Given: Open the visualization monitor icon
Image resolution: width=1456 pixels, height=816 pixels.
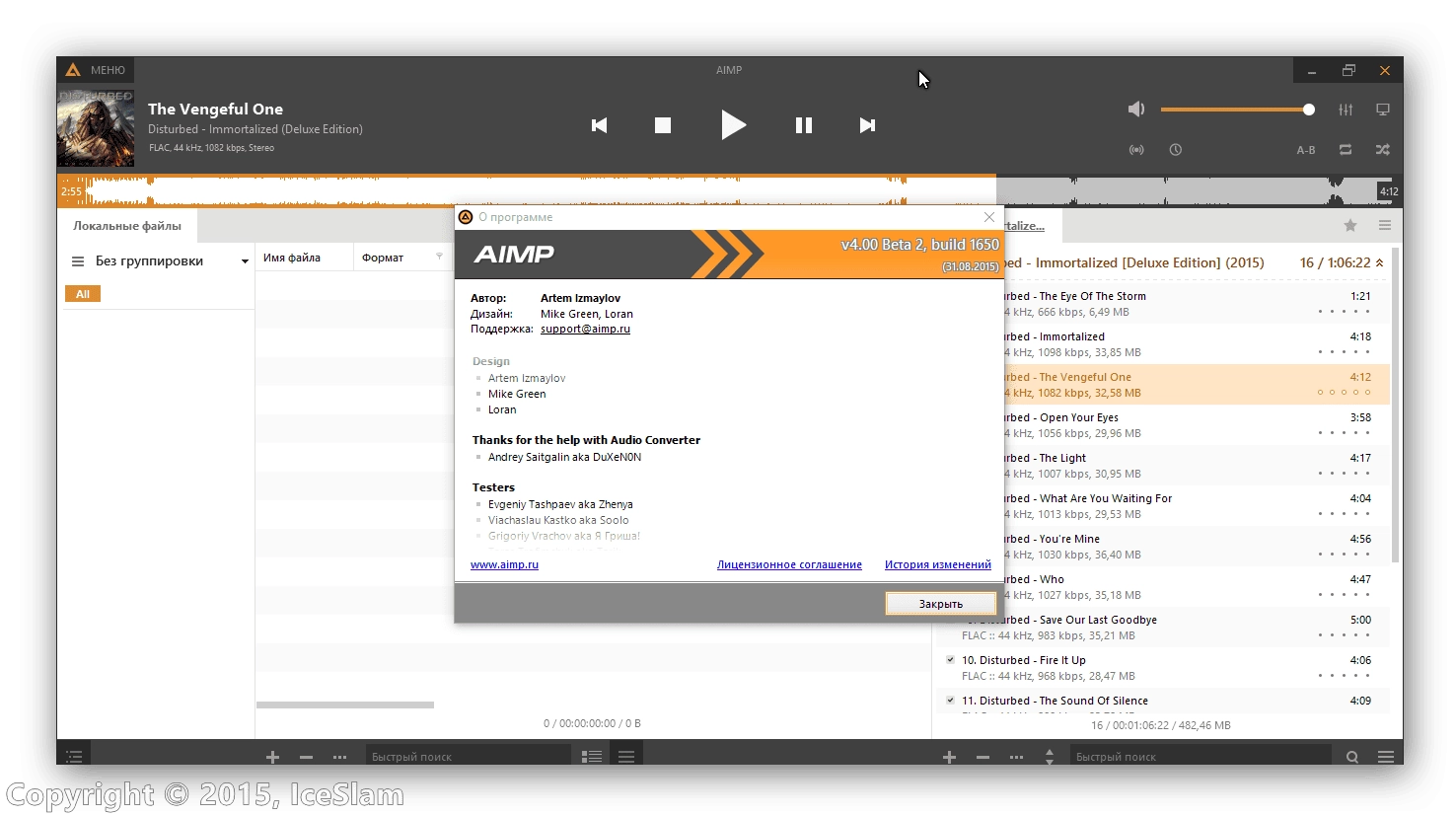Looking at the screenshot, I should point(1383,110).
